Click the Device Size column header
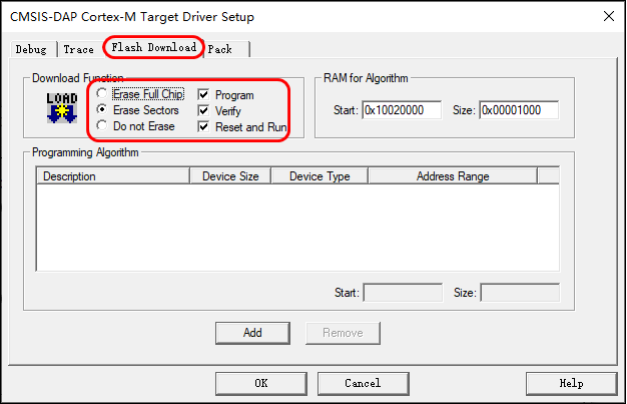 click(x=230, y=176)
